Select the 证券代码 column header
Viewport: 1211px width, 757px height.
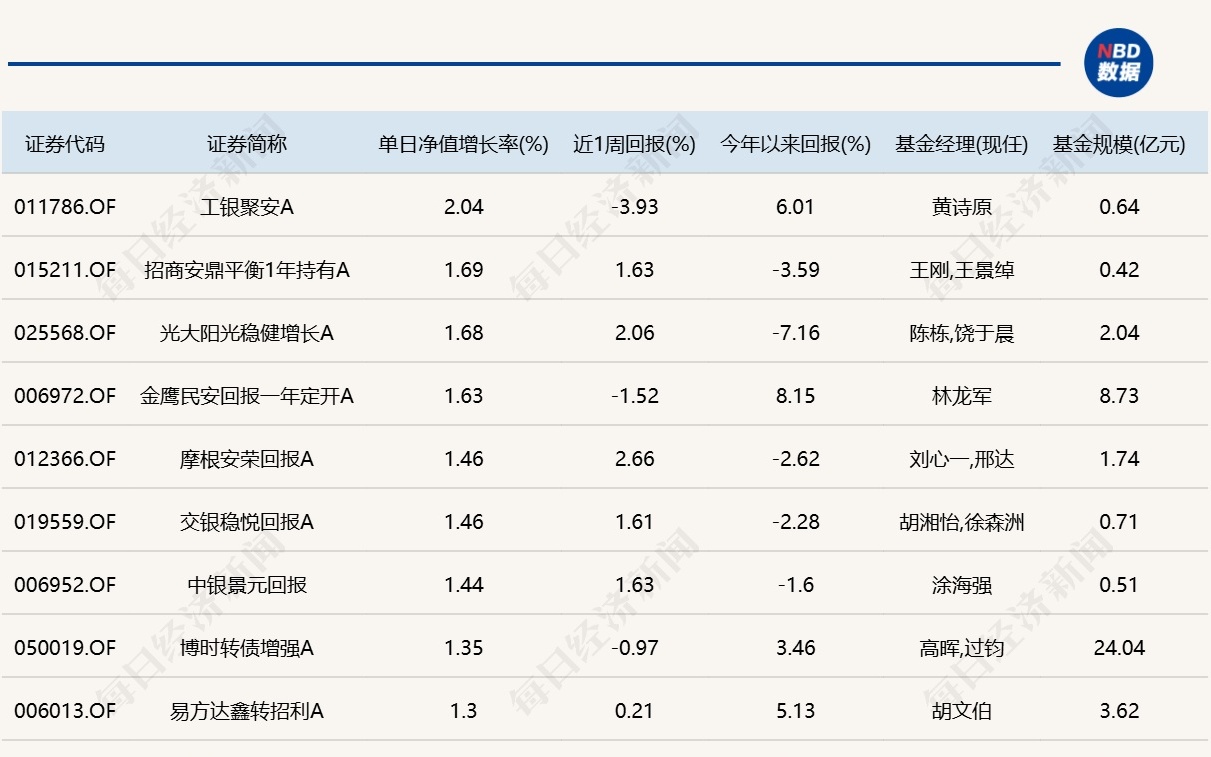click(x=65, y=144)
